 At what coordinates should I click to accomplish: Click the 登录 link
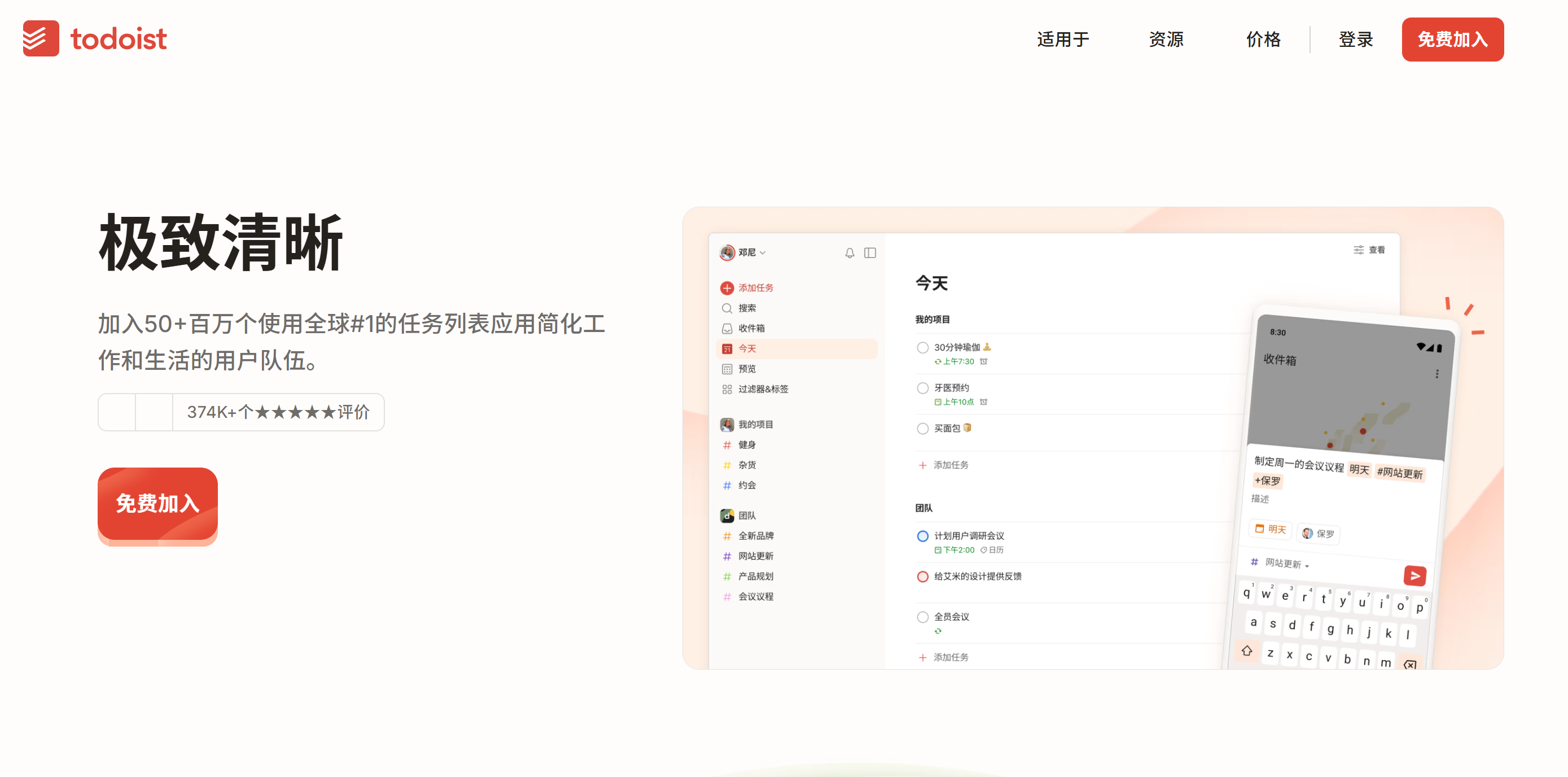coord(1356,39)
